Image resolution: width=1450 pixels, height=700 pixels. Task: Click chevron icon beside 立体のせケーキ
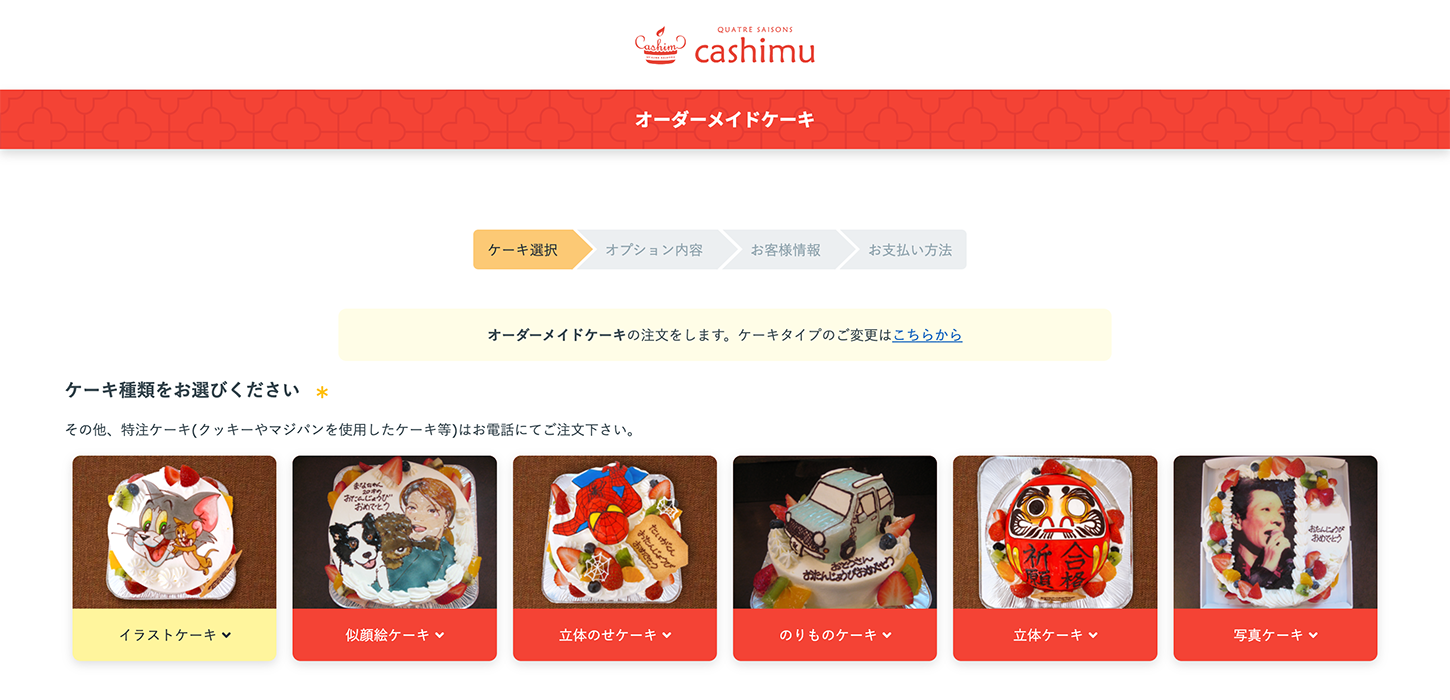[x=667, y=635]
